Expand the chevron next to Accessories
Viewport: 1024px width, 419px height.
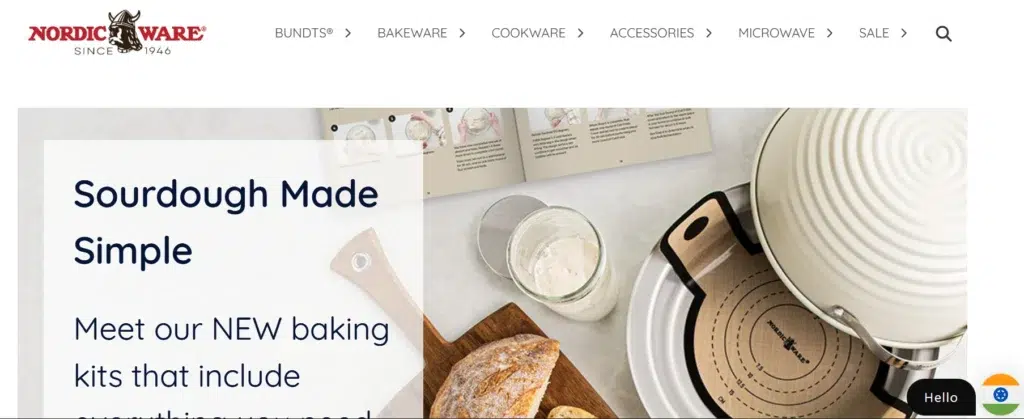point(709,33)
